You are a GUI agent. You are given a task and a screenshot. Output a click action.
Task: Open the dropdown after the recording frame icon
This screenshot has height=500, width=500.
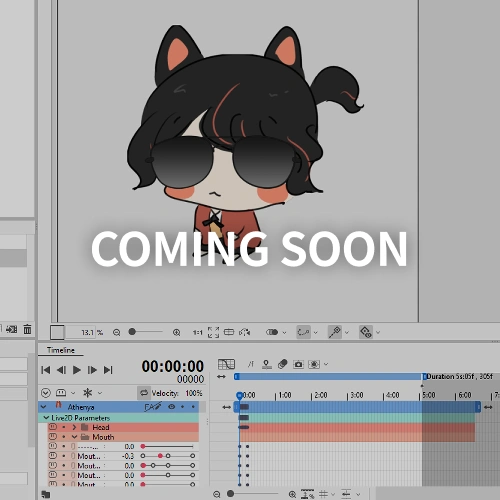point(326,364)
